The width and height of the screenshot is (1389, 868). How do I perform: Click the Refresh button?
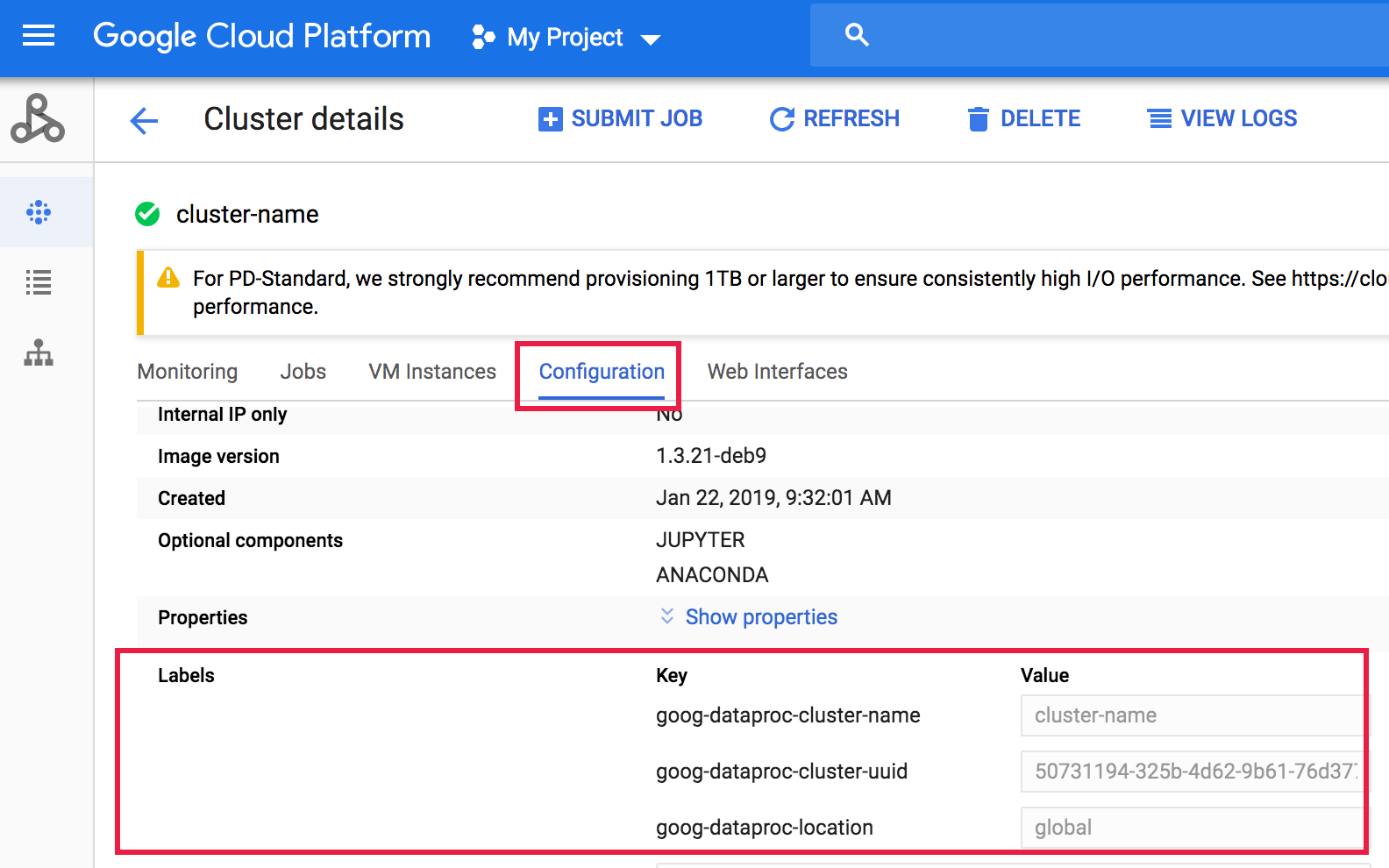pos(835,118)
